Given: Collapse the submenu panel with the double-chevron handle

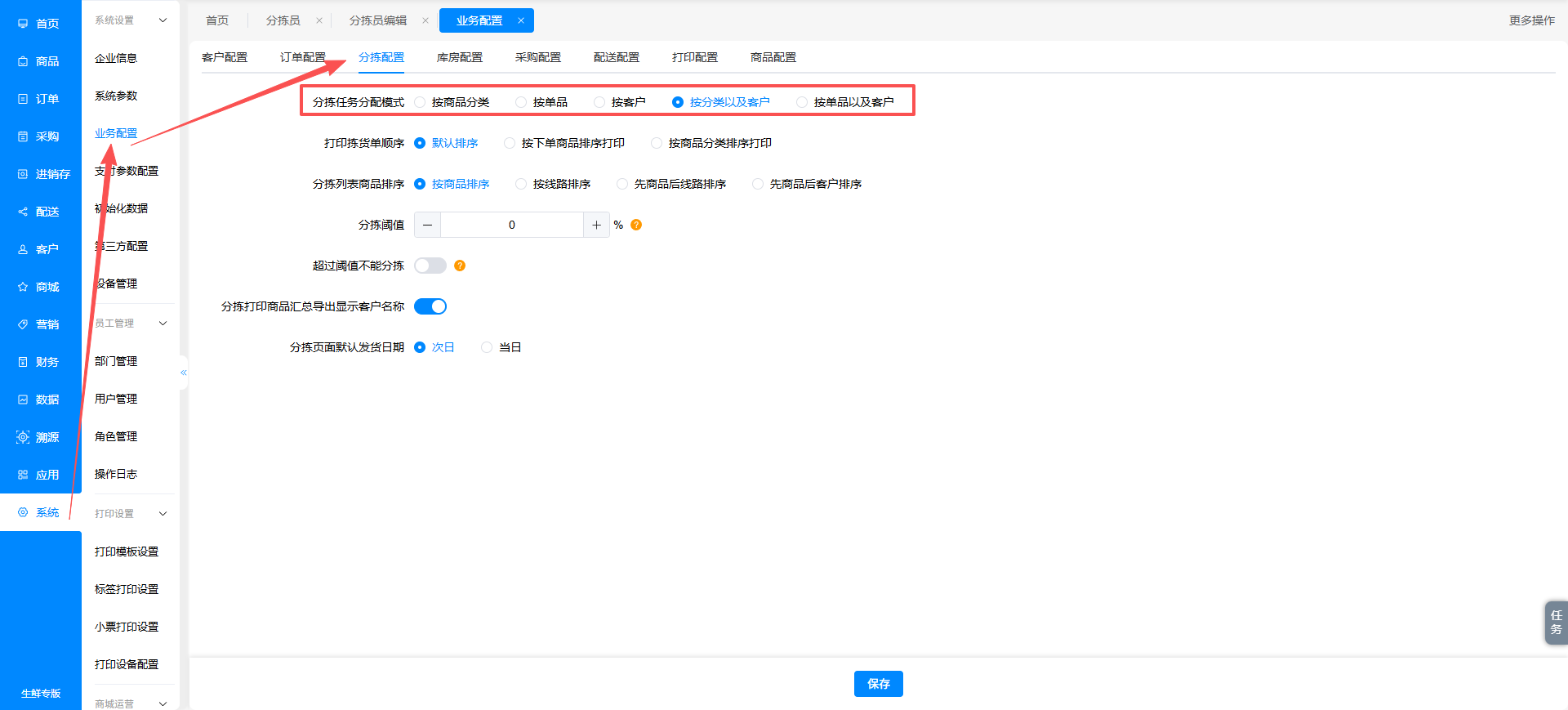Looking at the screenshot, I should (184, 373).
